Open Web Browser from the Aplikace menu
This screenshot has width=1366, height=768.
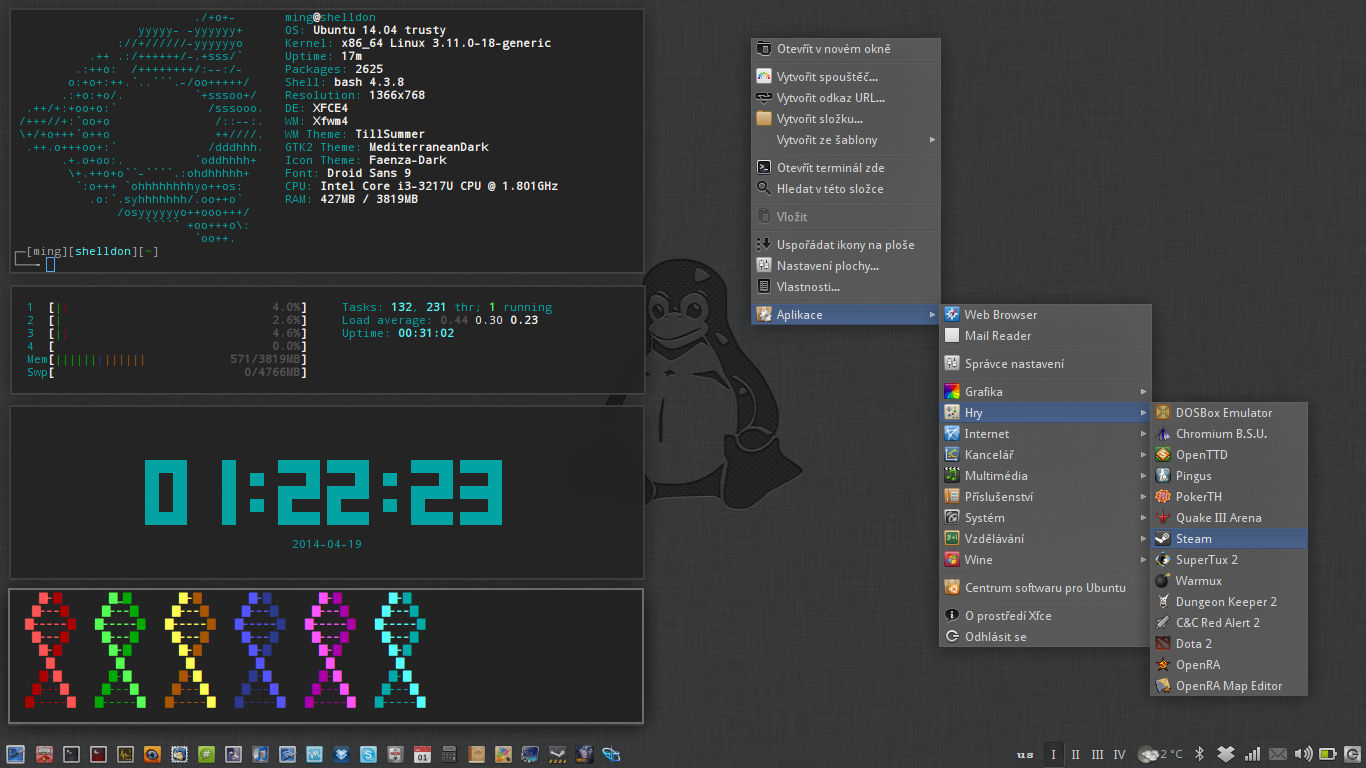point(1046,314)
